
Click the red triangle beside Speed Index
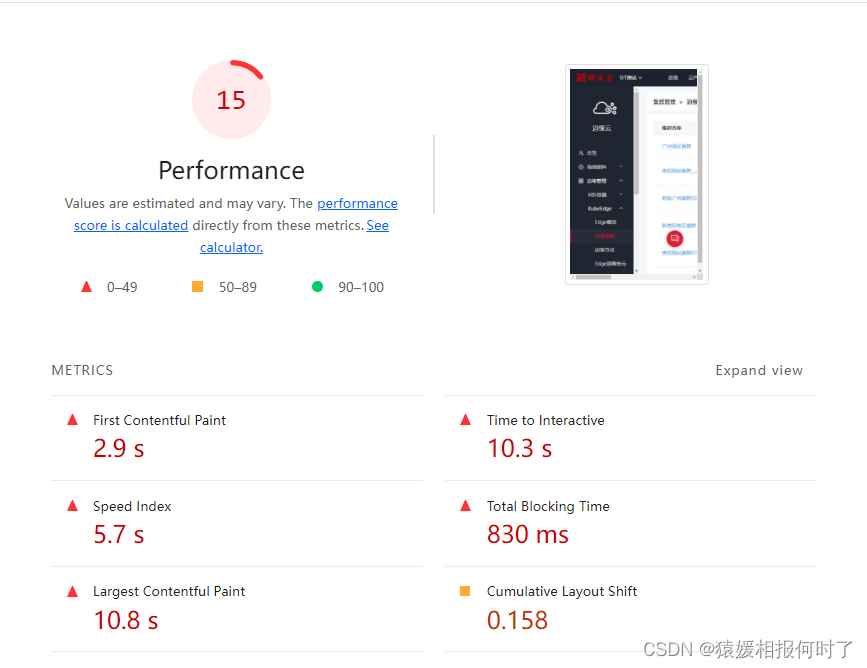(x=72, y=505)
